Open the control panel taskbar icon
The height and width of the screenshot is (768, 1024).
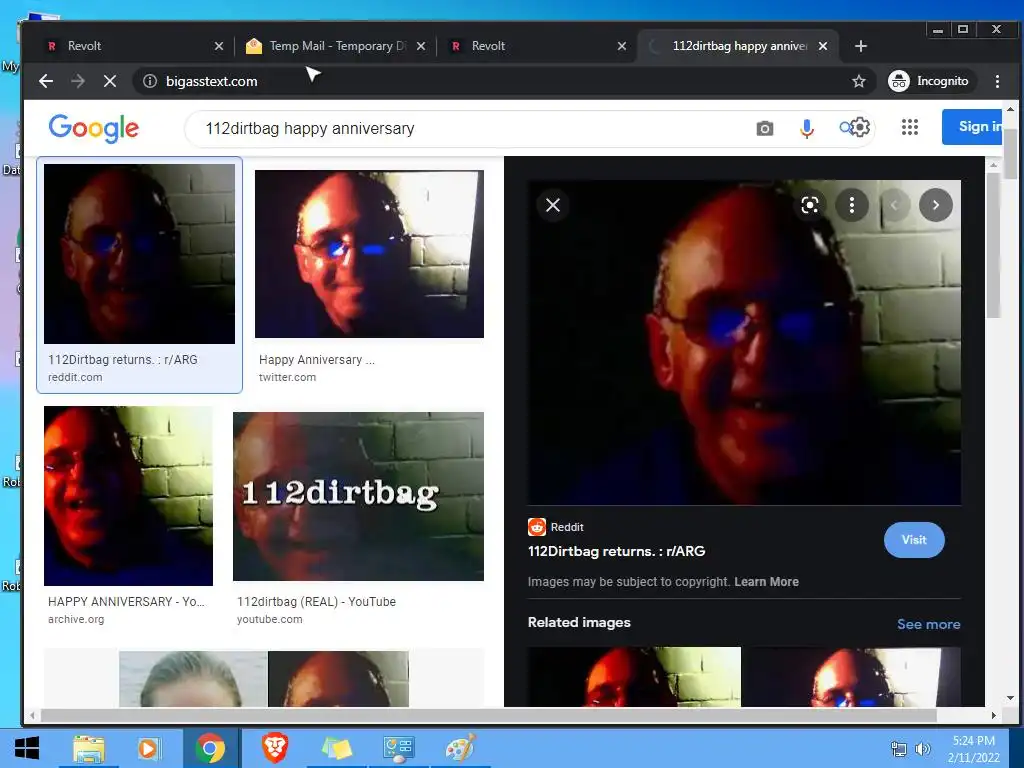click(398, 748)
